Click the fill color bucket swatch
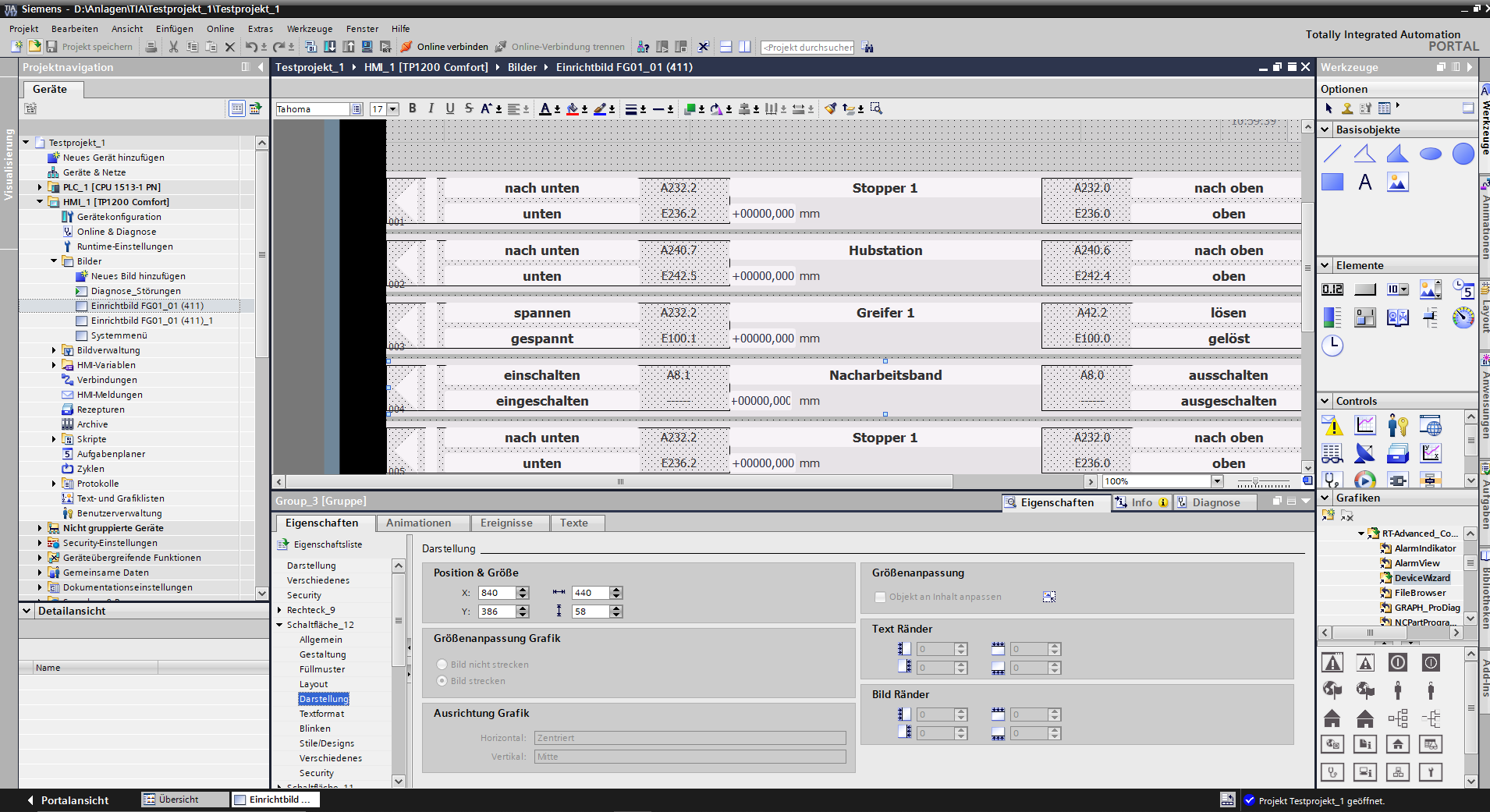This screenshot has width=1490, height=812. pos(573,108)
